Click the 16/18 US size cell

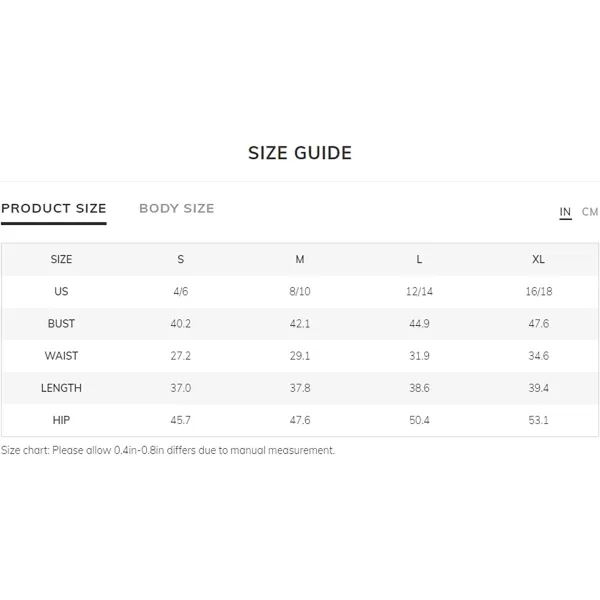(x=539, y=292)
